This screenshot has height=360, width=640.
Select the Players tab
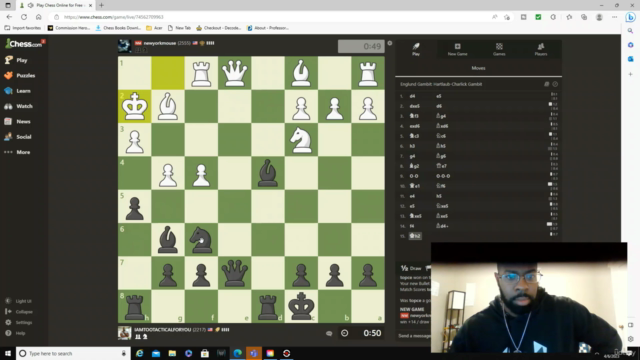tap(540, 49)
